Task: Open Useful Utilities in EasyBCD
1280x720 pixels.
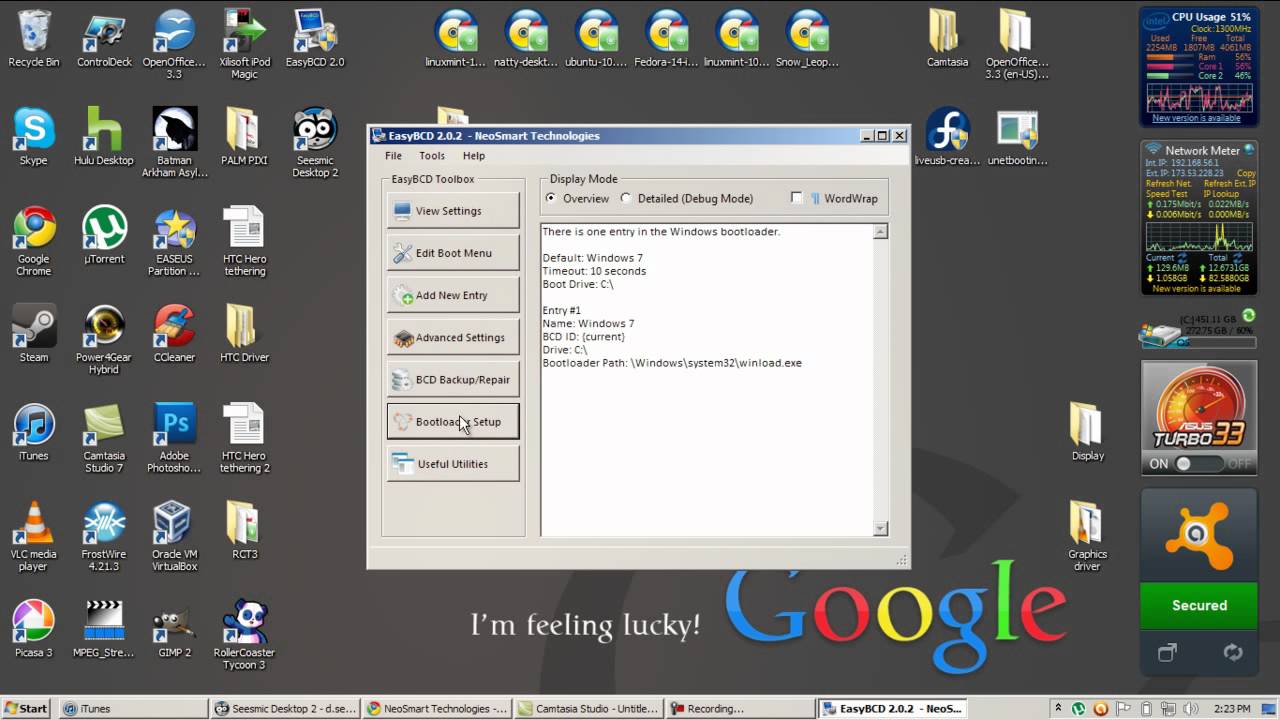Action: [x=453, y=464]
